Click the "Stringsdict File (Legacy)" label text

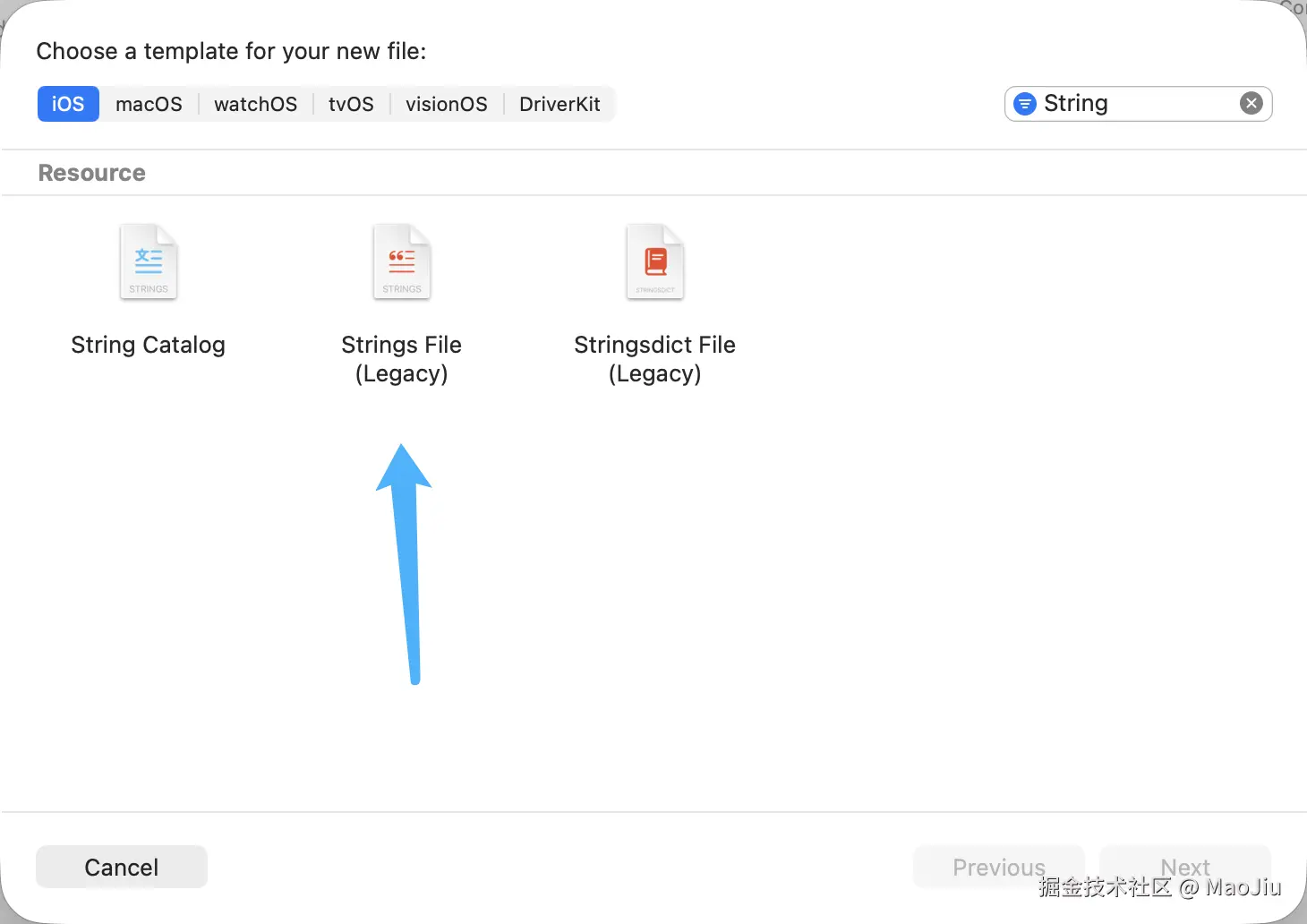click(655, 358)
